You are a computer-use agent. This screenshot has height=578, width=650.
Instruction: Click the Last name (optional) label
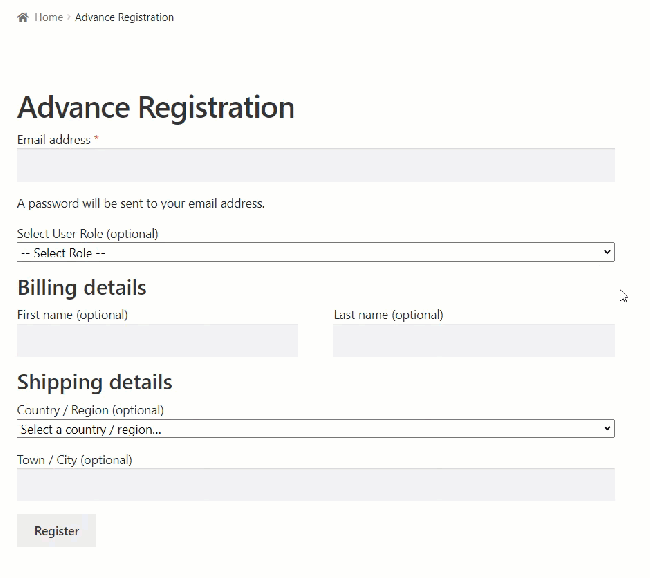click(x=388, y=315)
